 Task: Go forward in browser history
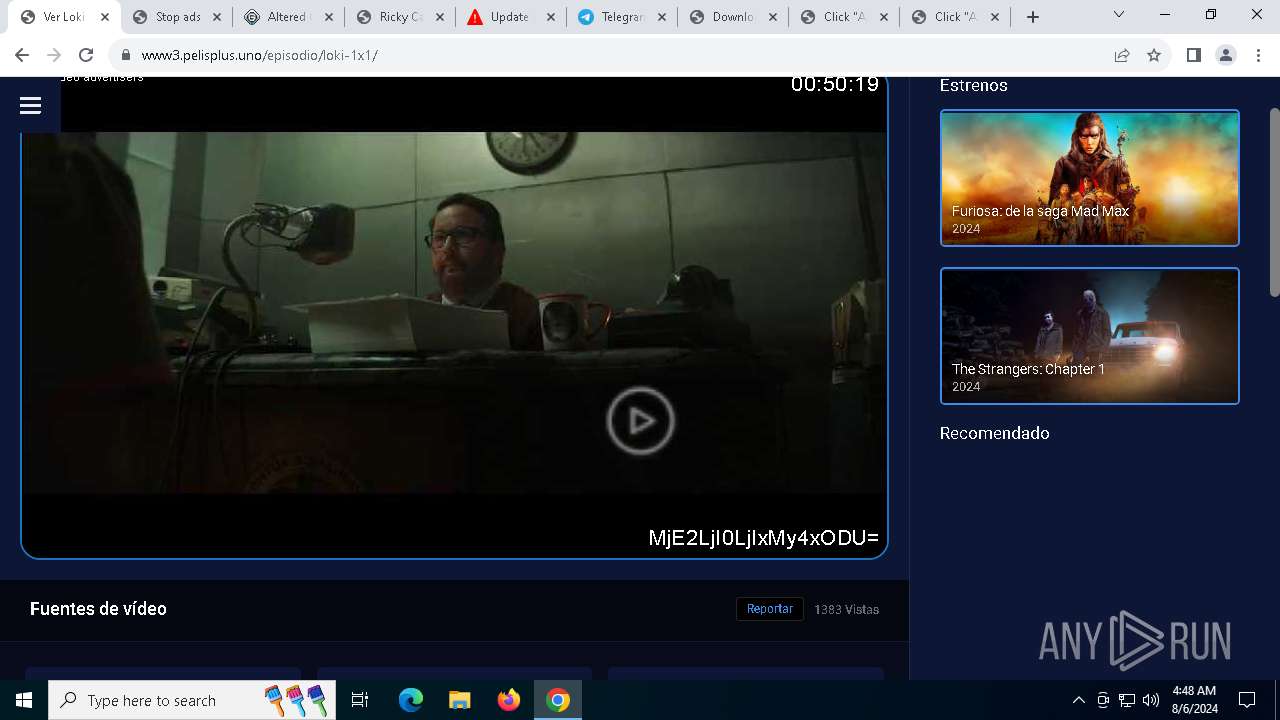54,55
